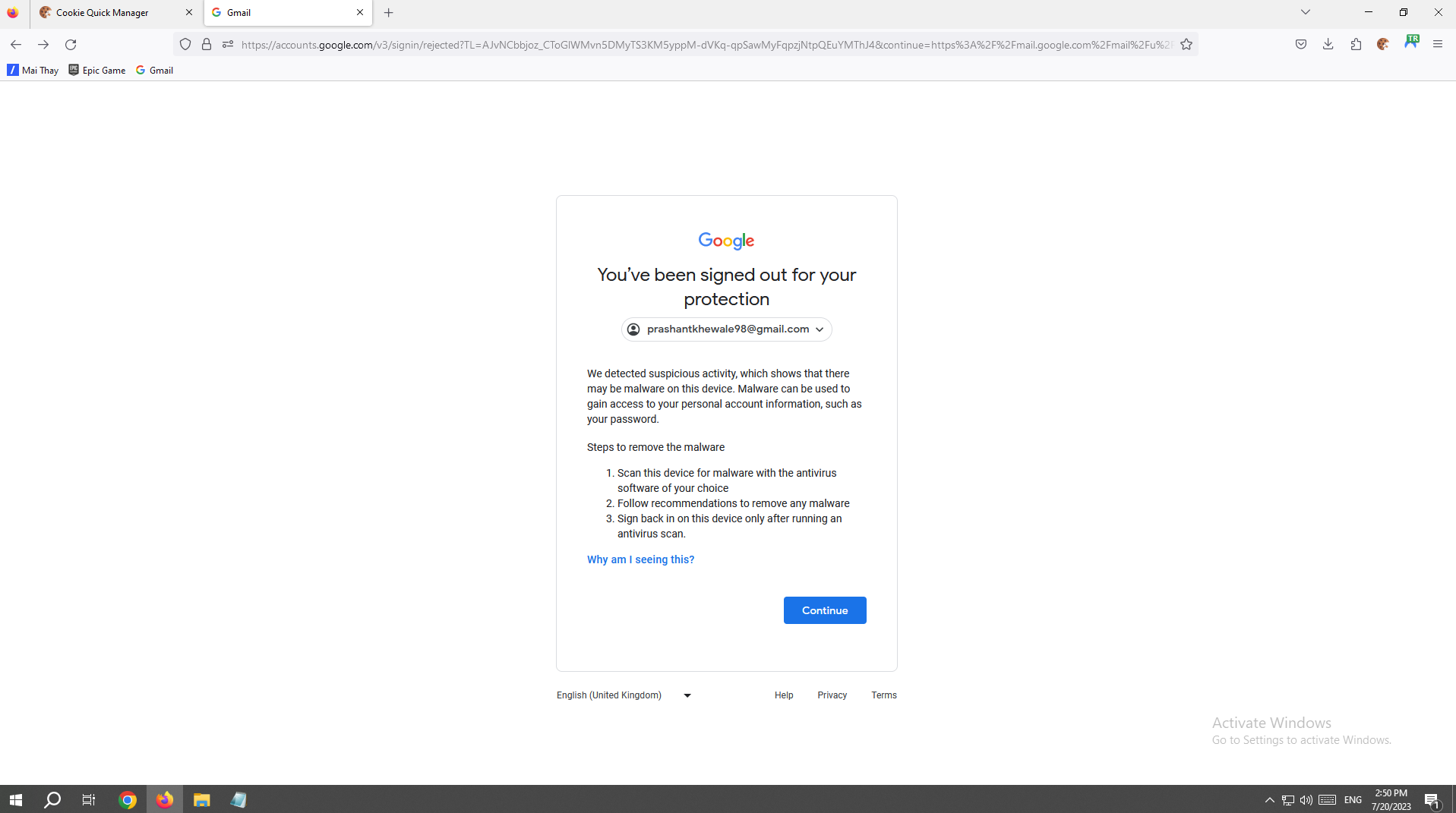This screenshot has width=1456, height=813.
Task: Open network status tray icon
Action: [1288, 800]
